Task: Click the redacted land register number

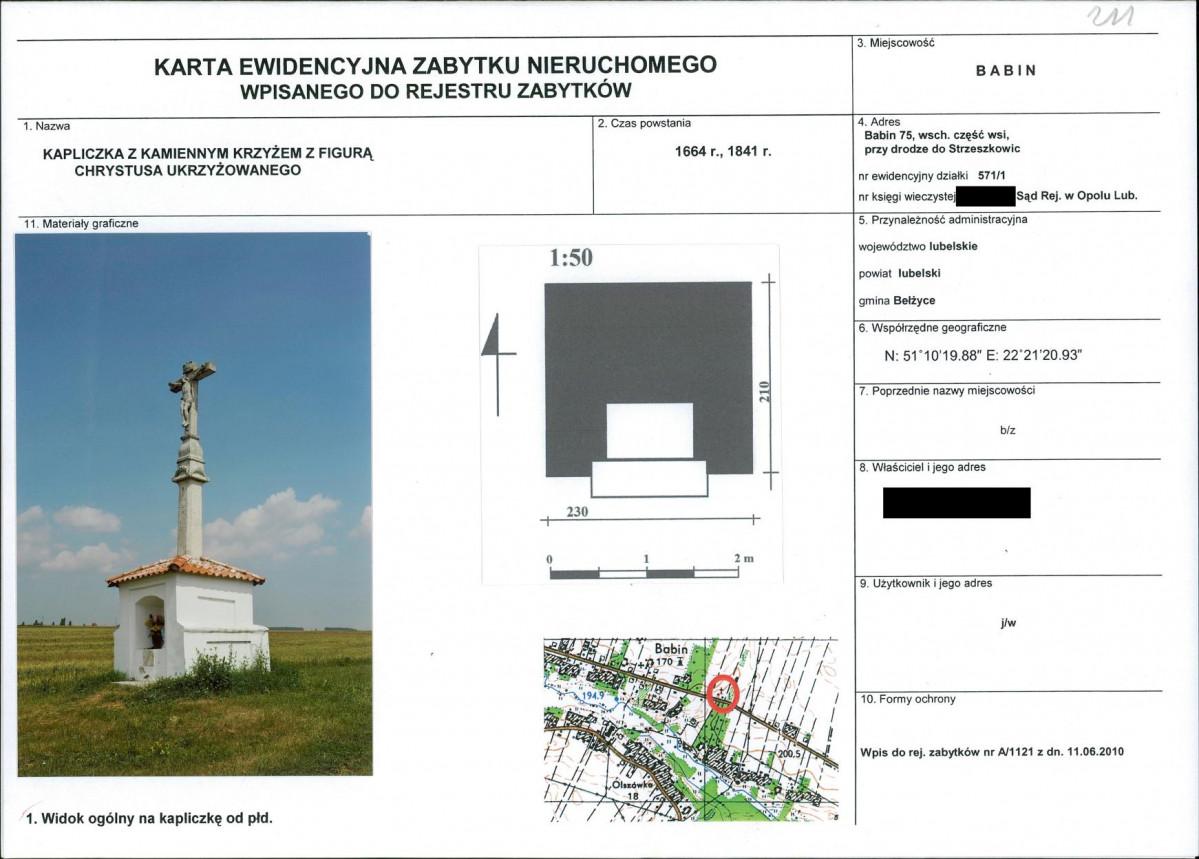Action: [x=986, y=196]
